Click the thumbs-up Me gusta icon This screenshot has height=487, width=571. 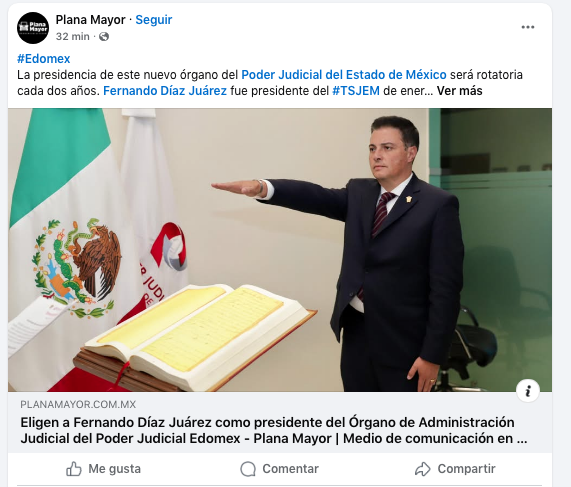point(74,469)
